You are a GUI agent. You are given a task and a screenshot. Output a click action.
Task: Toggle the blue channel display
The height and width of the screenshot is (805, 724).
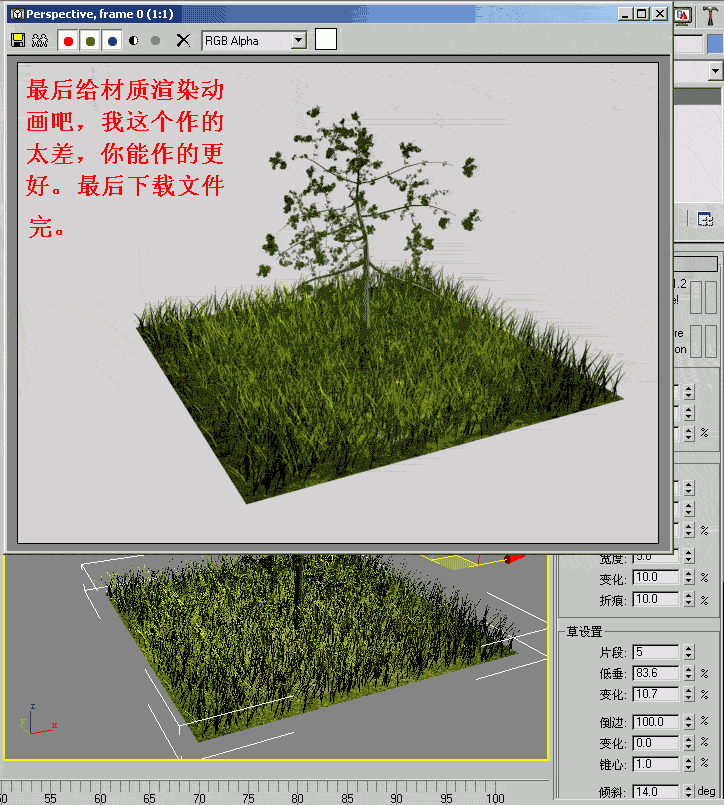point(112,41)
